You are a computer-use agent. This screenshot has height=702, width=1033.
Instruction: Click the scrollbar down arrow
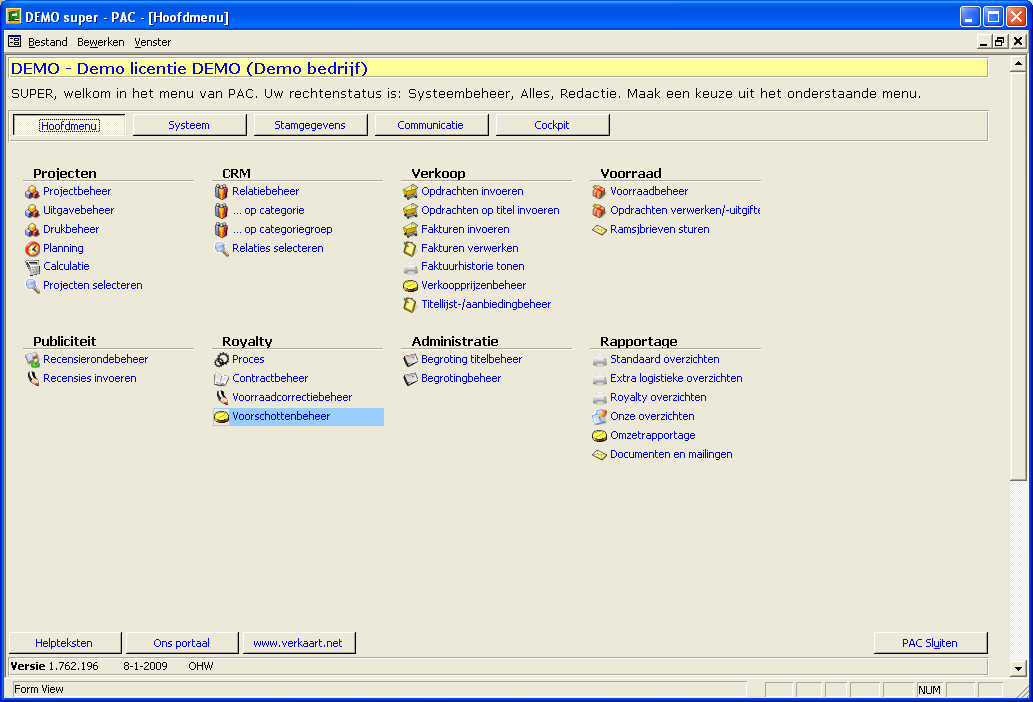click(1018, 668)
